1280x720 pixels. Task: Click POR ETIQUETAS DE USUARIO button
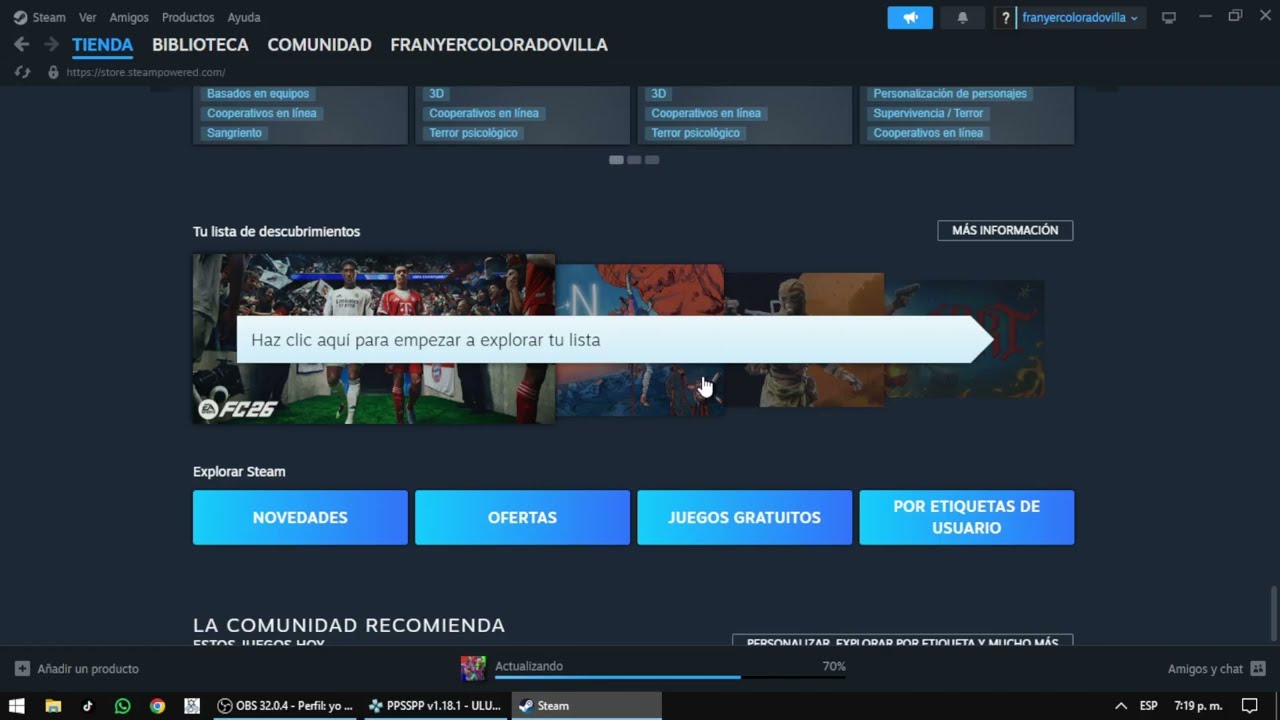pos(966,517)
